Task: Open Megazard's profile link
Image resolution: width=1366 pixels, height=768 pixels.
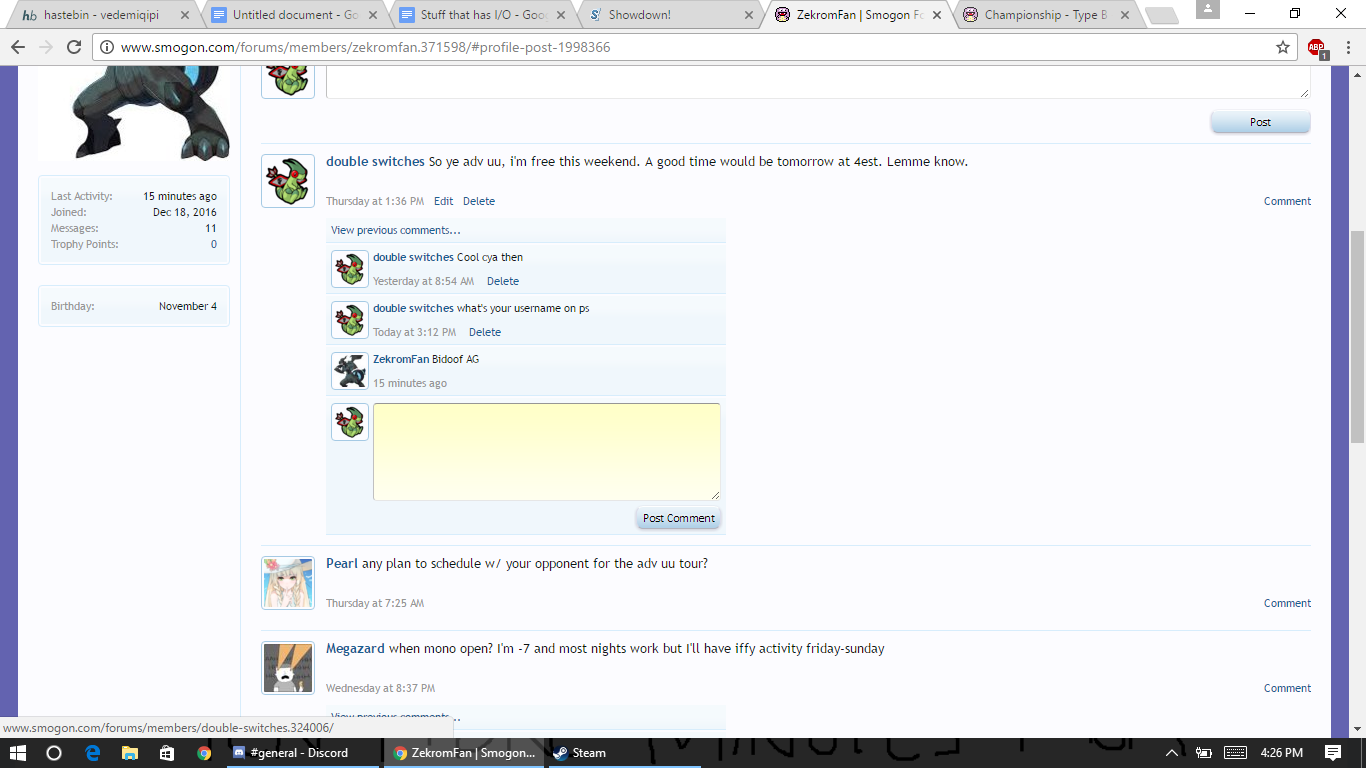Action: click(x=355, y=649)
